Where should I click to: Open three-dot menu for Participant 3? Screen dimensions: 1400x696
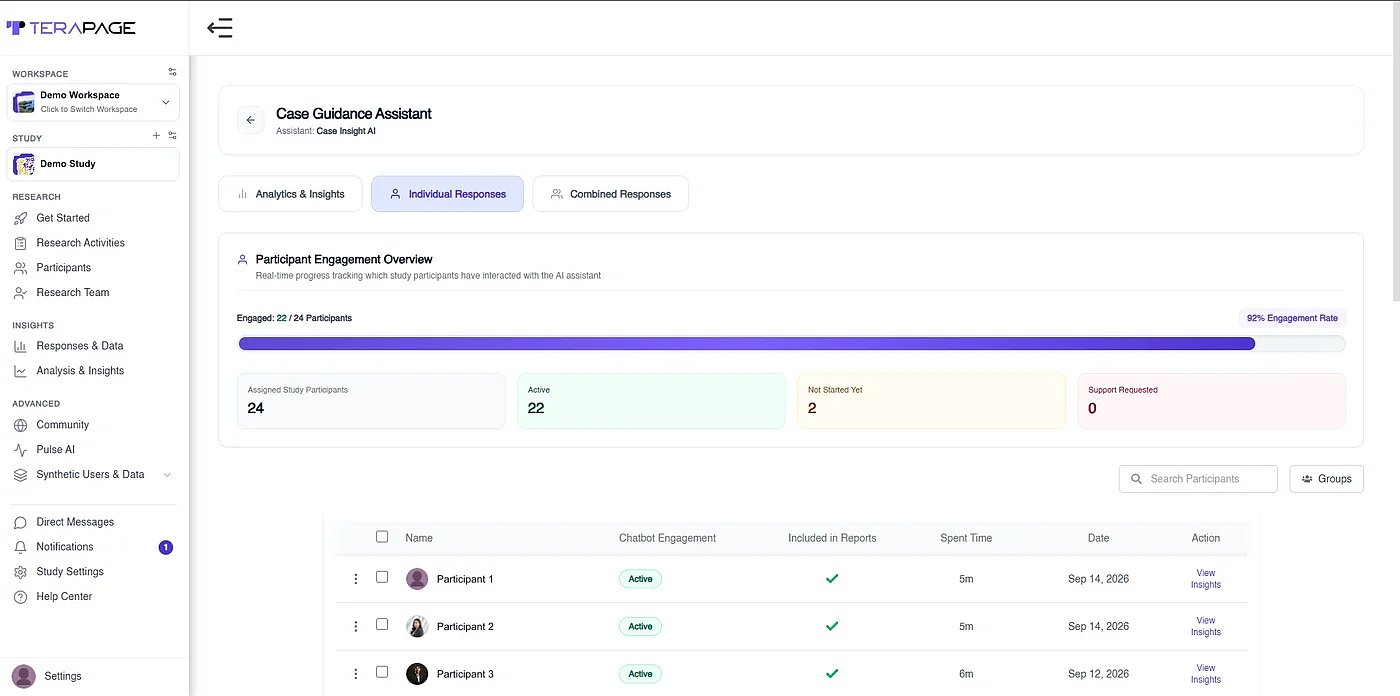coord(355,674)
